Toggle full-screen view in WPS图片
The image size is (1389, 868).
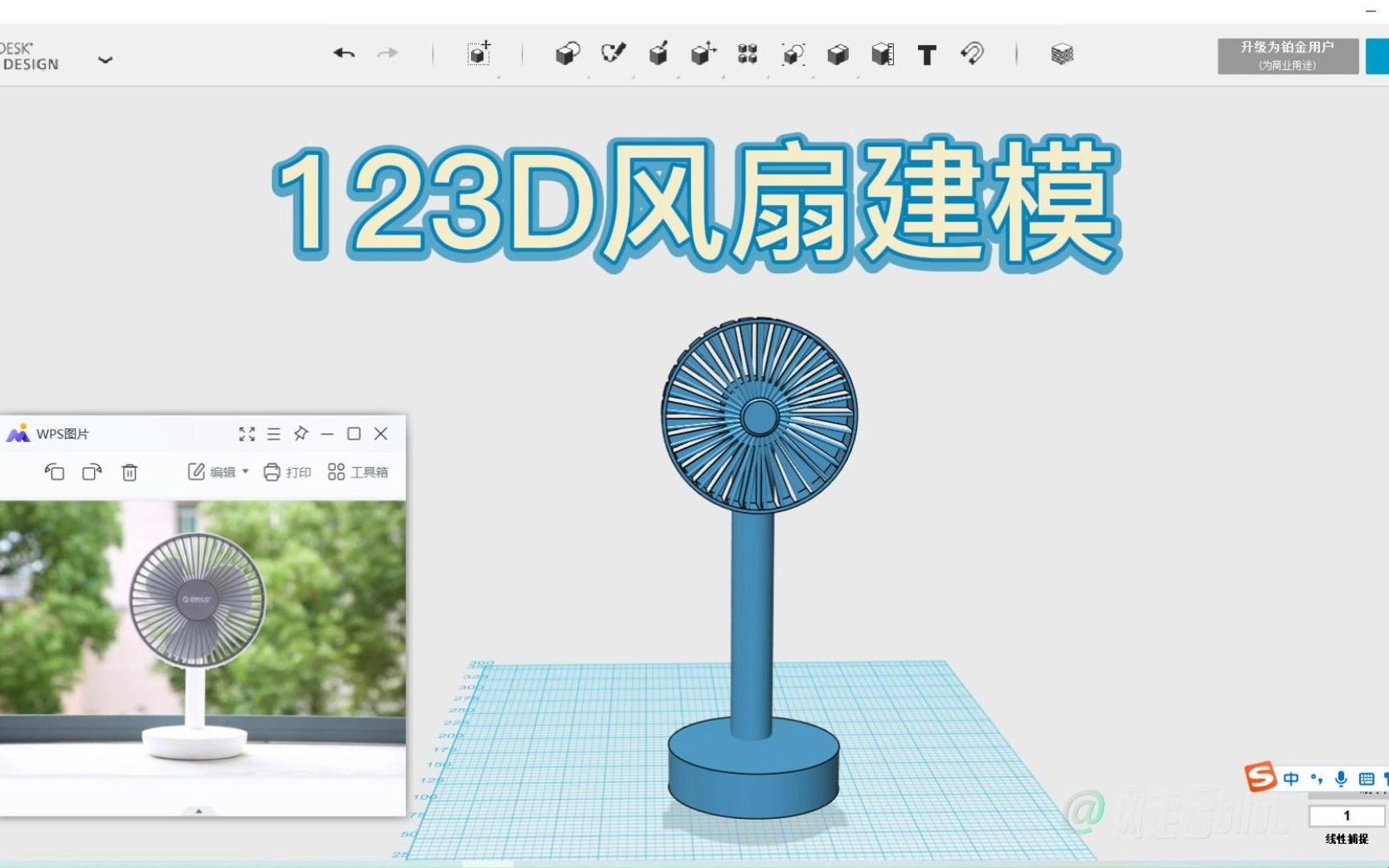[x=247, y=434]
